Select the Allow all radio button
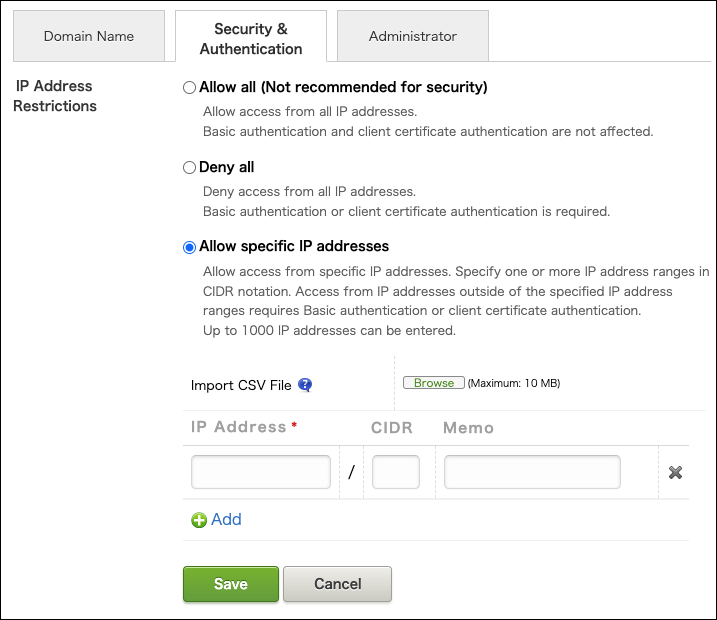 point(189,88)
